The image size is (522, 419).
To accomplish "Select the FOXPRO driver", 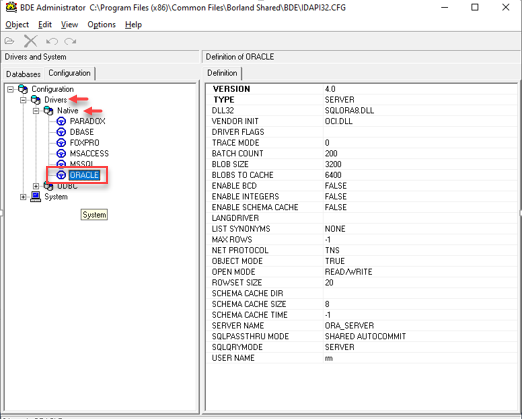I will 84,143.
